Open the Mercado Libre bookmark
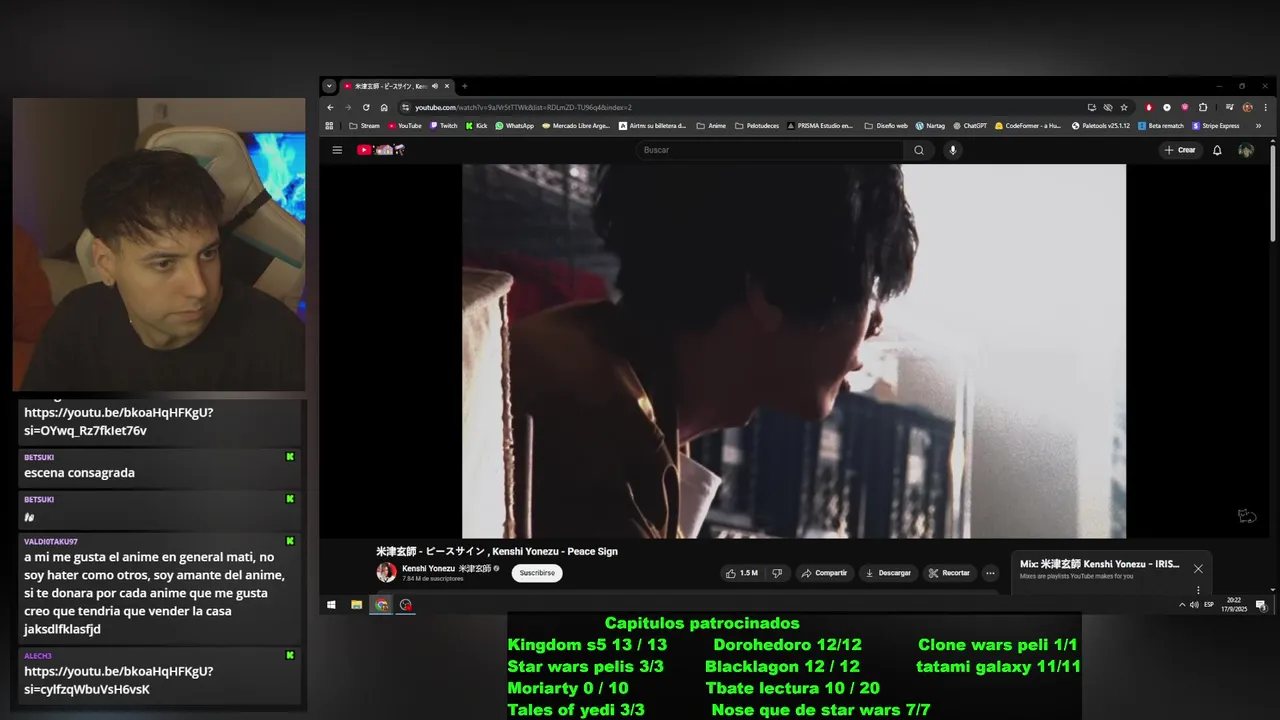 (575, 126)
